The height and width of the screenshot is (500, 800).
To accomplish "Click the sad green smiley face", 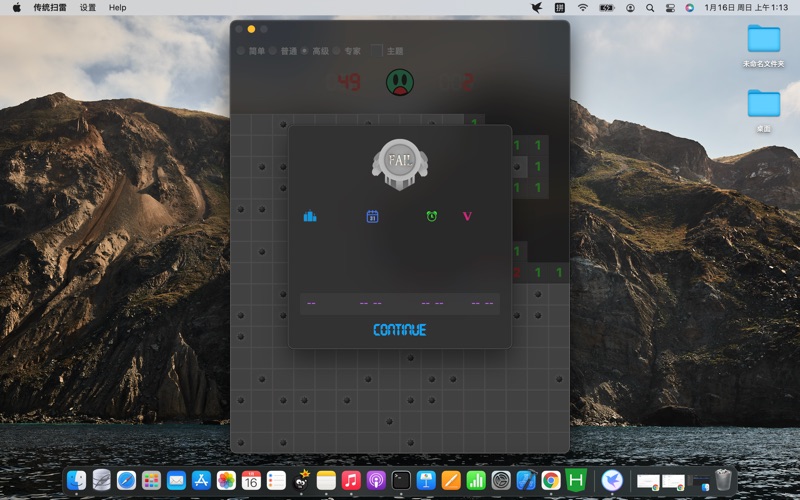I will [400, 82].
